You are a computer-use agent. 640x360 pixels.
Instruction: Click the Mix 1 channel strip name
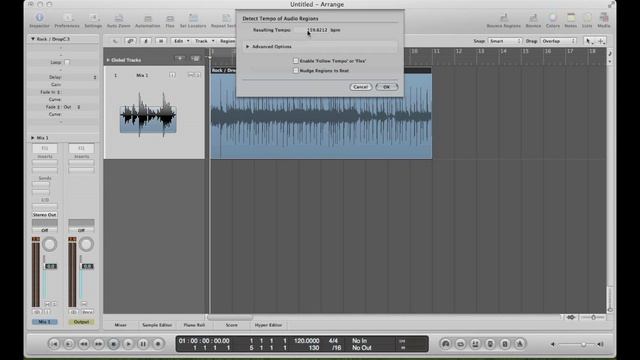[44, 322]
